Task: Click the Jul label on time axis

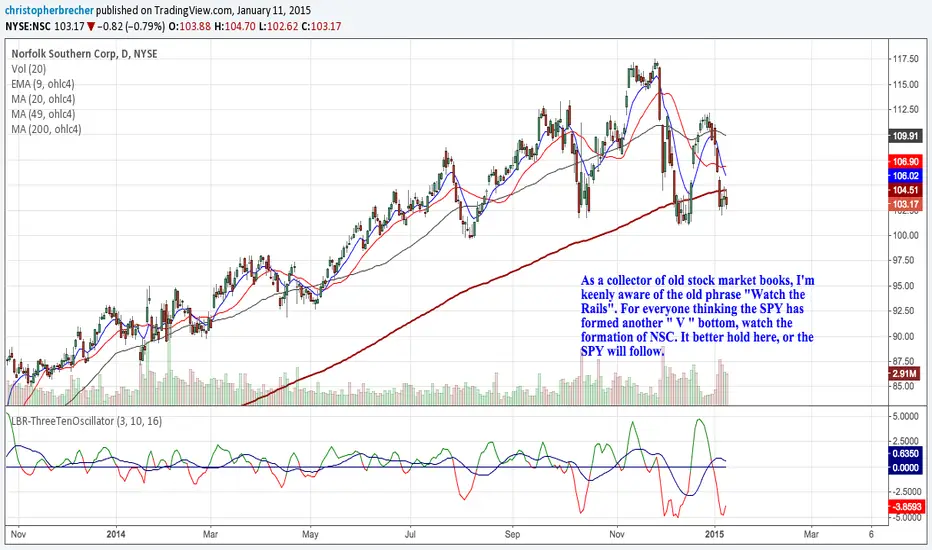Action: pos(410,534)
